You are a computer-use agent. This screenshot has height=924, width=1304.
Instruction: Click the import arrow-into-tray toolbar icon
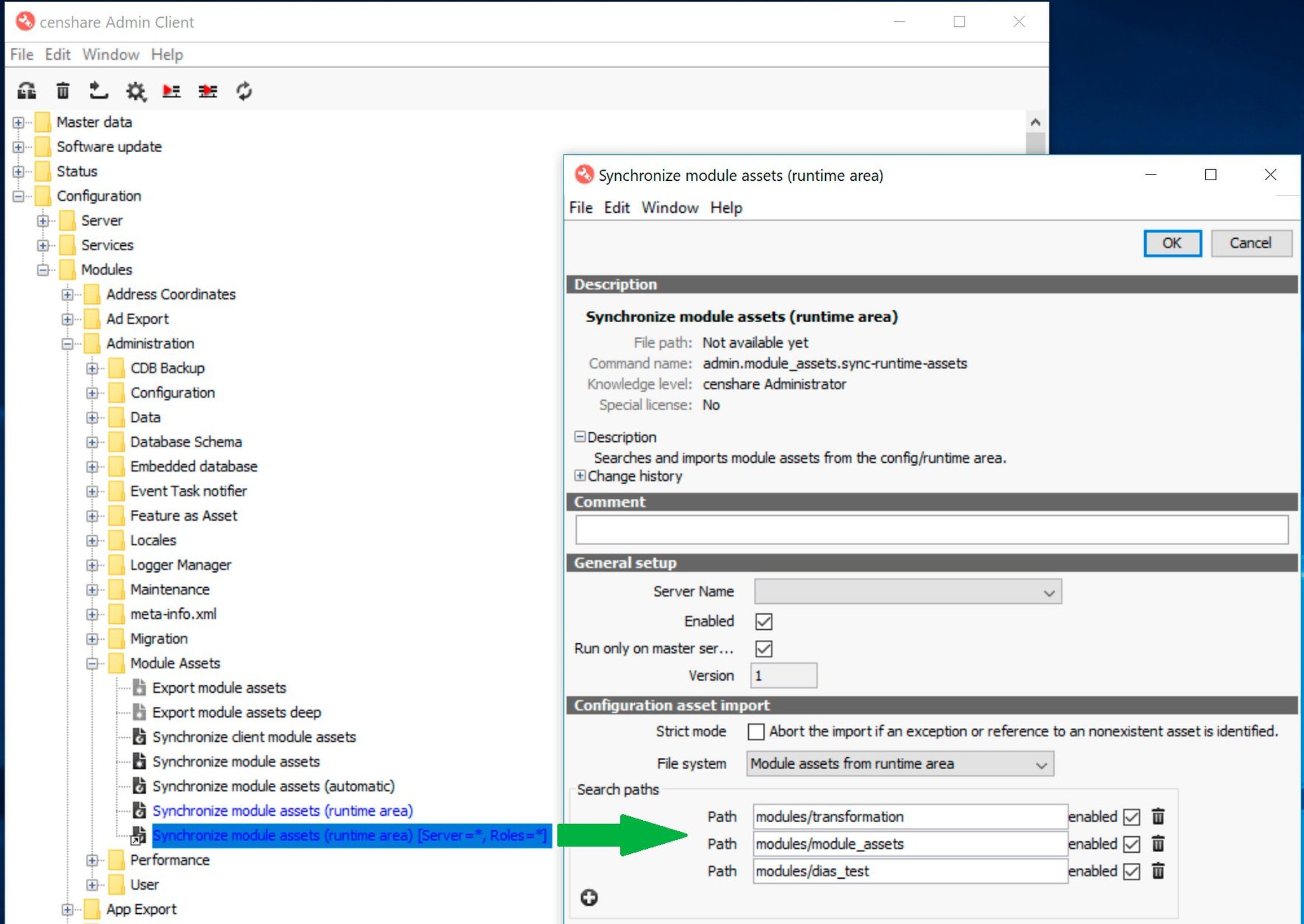coord(97,91)
